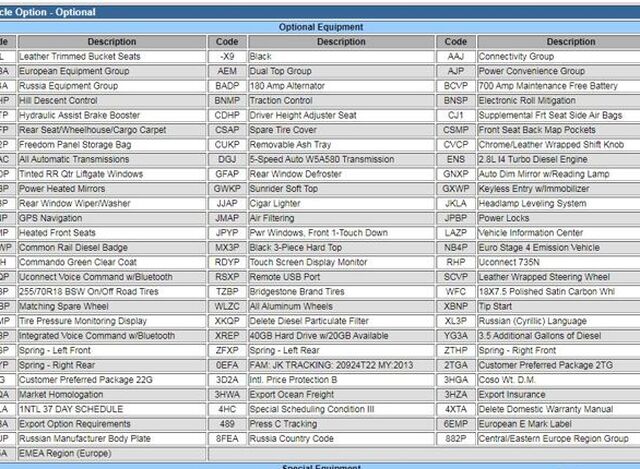This screenshot has height=469, width=640.
Task: Select the 'MX3P' code cell
Action: pyautogui.click(x=227, y=247)
